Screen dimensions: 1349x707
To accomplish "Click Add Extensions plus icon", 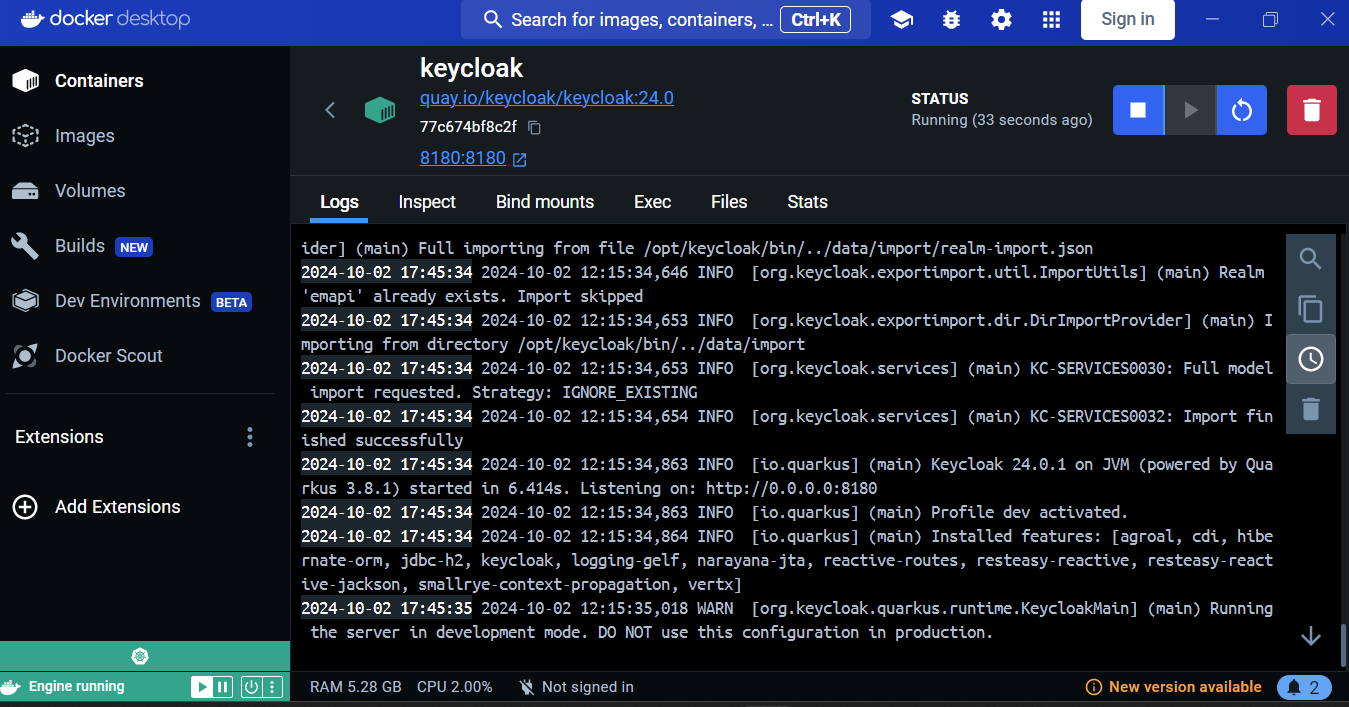I will tap(25, 507).
